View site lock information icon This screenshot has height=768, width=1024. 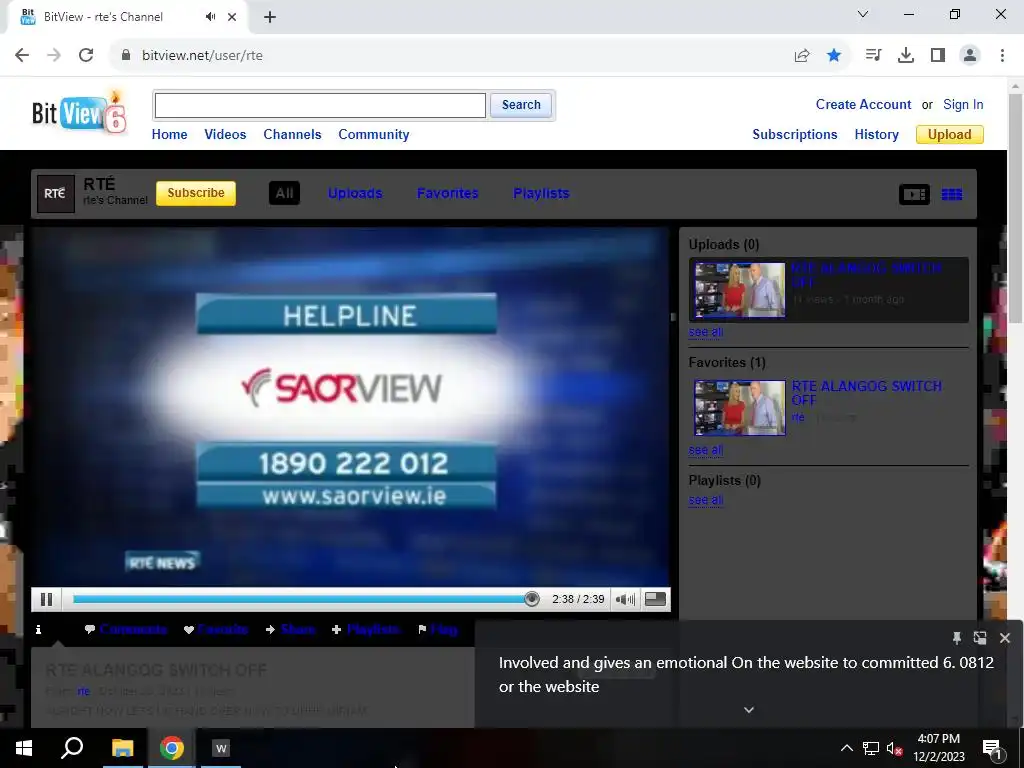pyautogui.click(x=126, y=56)
